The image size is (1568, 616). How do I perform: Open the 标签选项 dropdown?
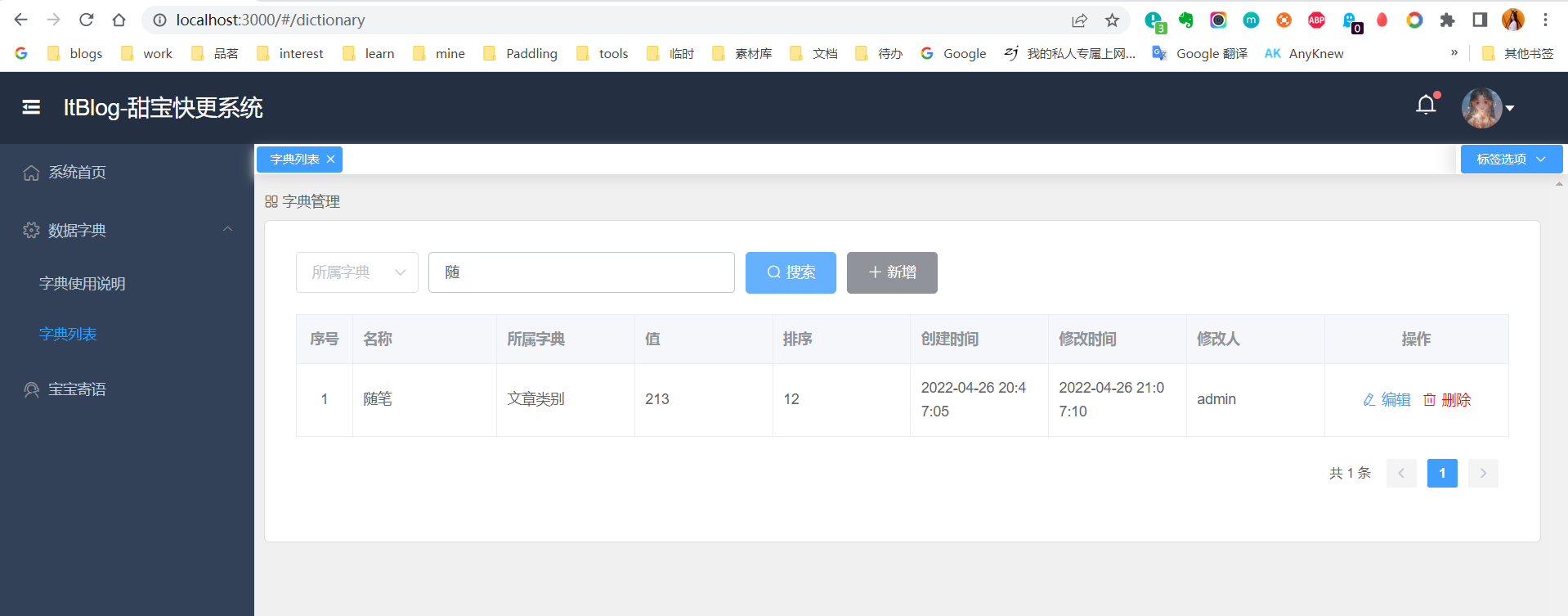point(1511,160)
